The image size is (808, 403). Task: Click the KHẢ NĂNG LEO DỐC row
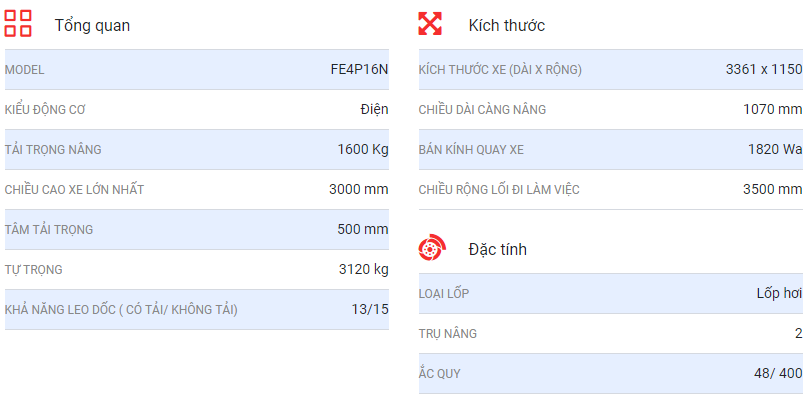197,310
